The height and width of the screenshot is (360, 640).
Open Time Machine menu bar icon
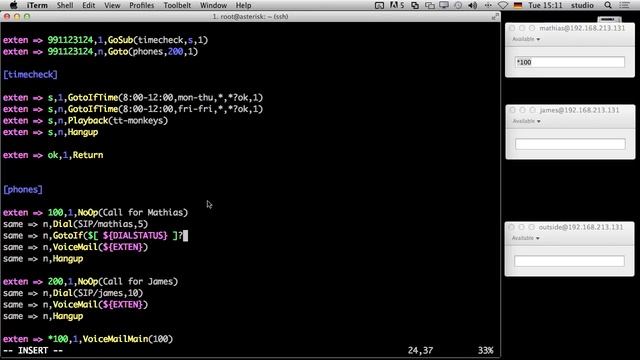(458, 5)
